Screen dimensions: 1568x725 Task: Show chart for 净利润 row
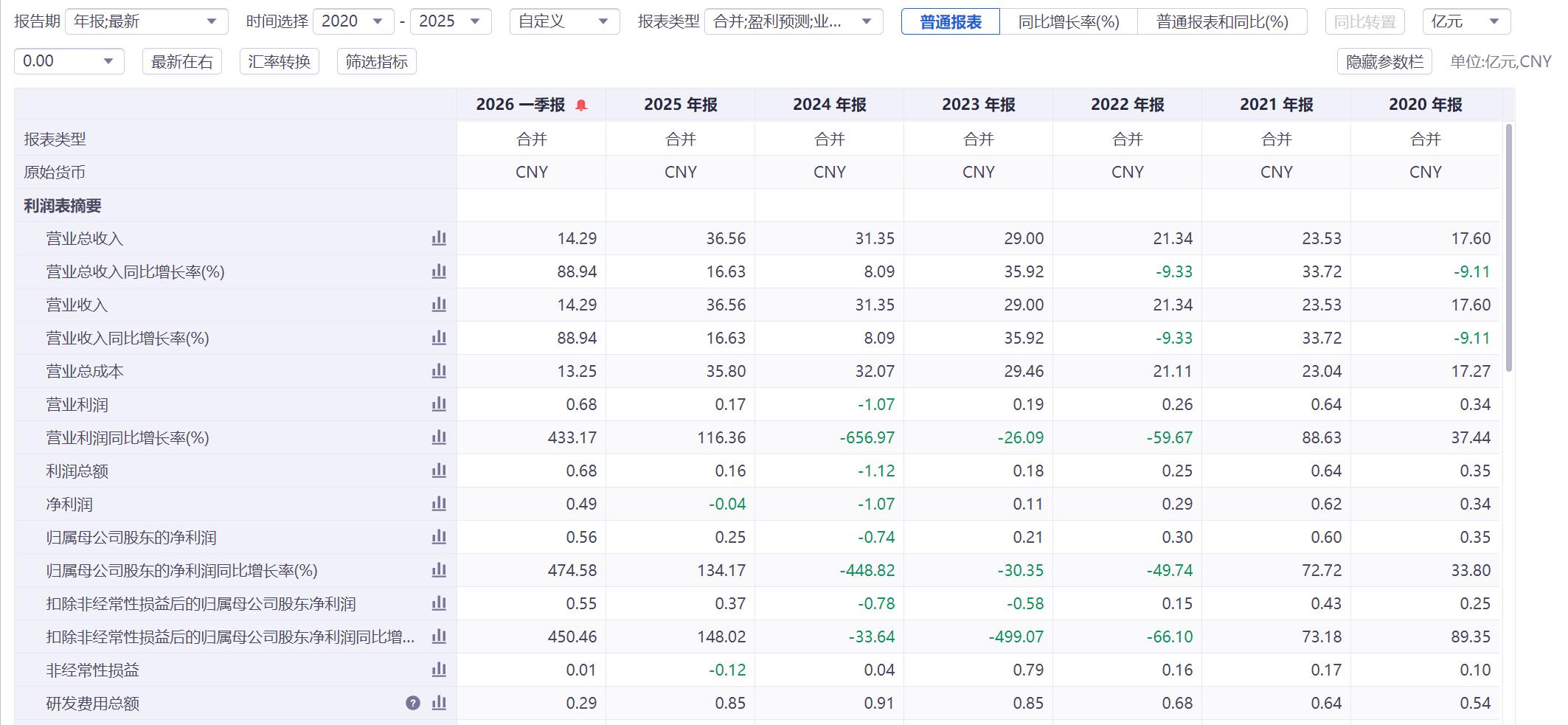coord(439,504)
